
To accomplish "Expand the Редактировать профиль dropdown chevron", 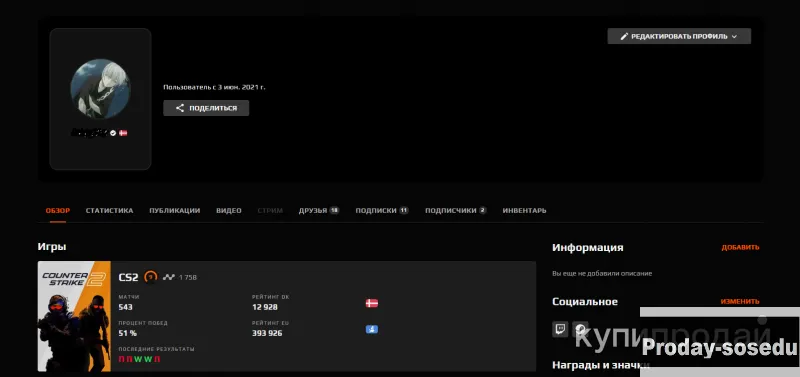I will pos(734,37).
